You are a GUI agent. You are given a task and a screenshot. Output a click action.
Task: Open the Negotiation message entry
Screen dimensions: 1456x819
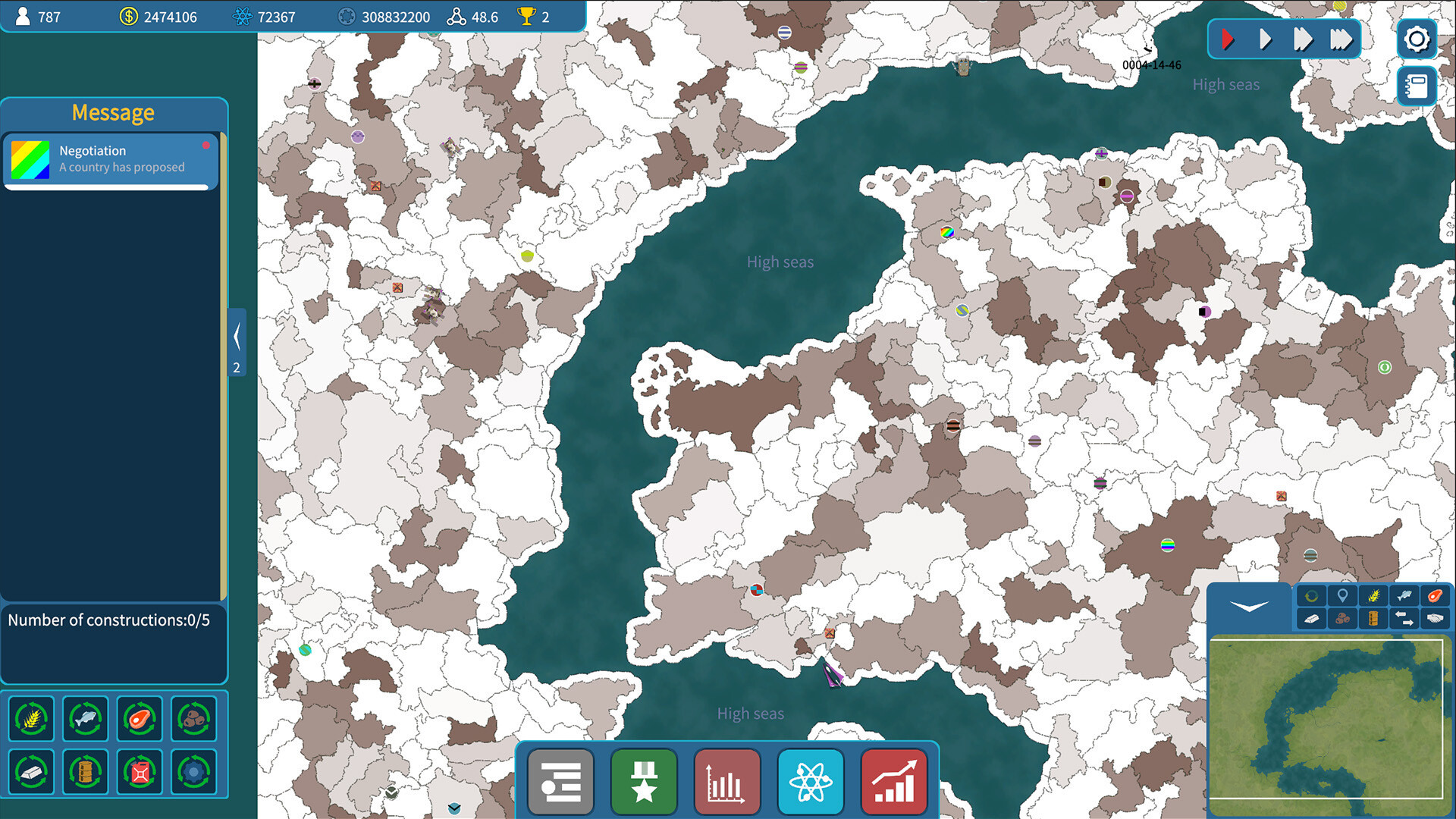tap(111, 159)
